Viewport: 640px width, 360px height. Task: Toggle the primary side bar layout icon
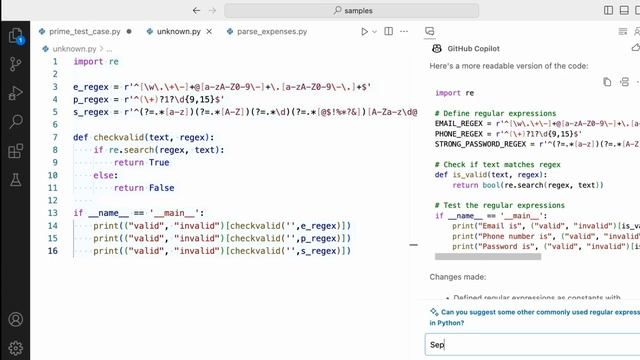(x=608, y=10)
